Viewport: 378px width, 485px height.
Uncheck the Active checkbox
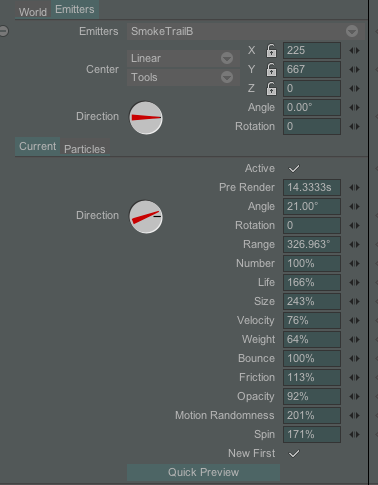[x=294, y=169]
